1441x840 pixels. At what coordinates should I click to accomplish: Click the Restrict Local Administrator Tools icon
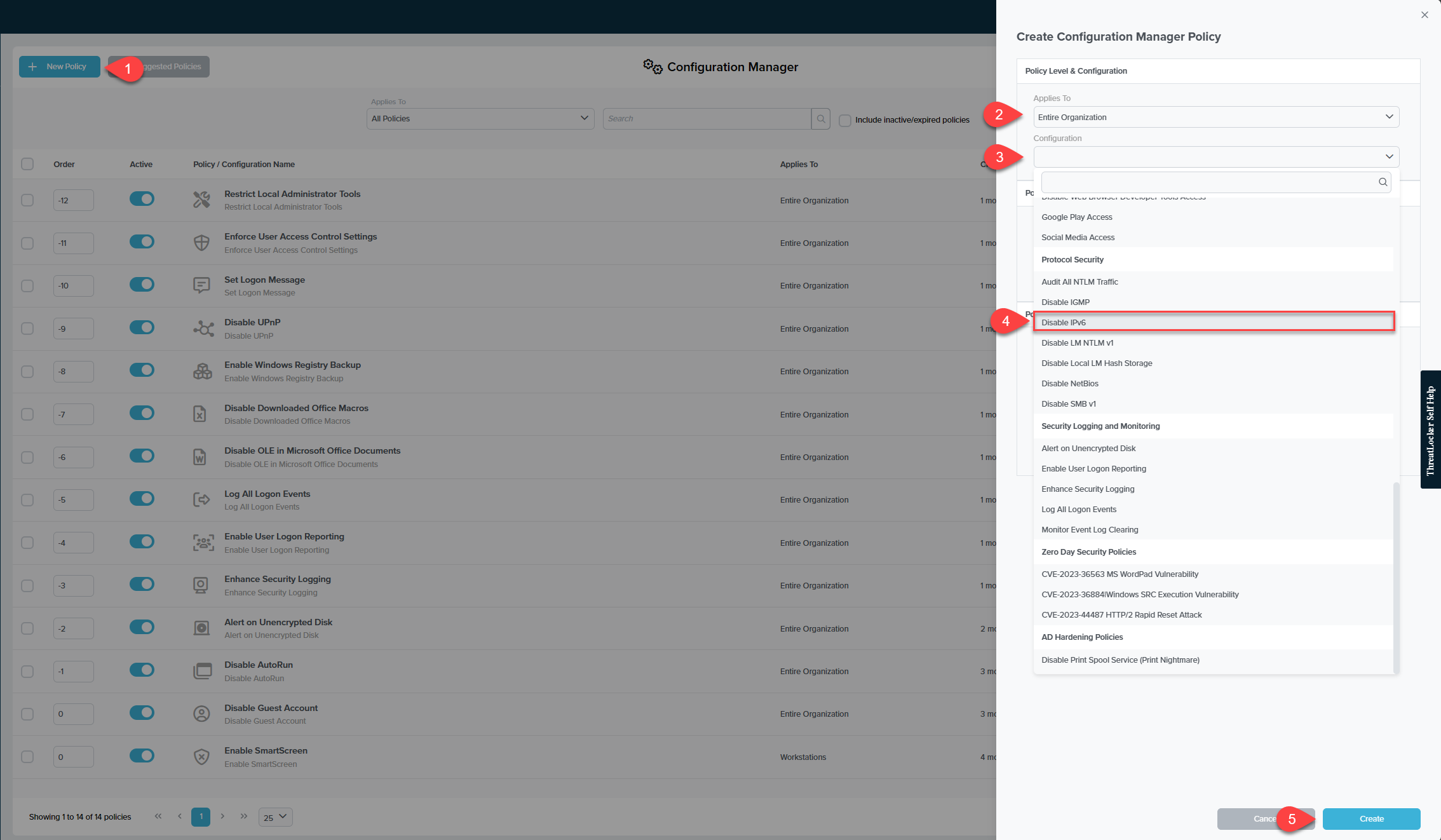201,200
